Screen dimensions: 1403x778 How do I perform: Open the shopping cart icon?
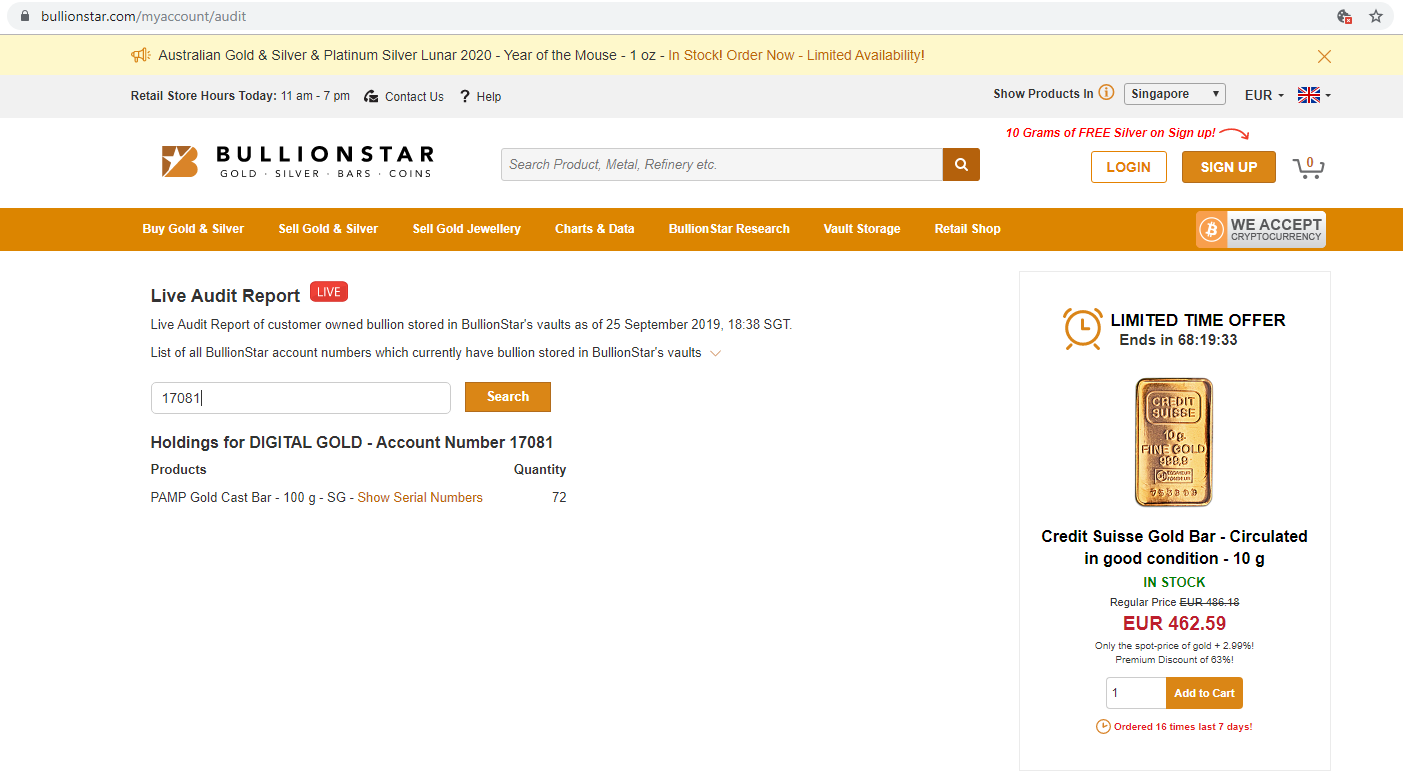tap(1308, 167)
